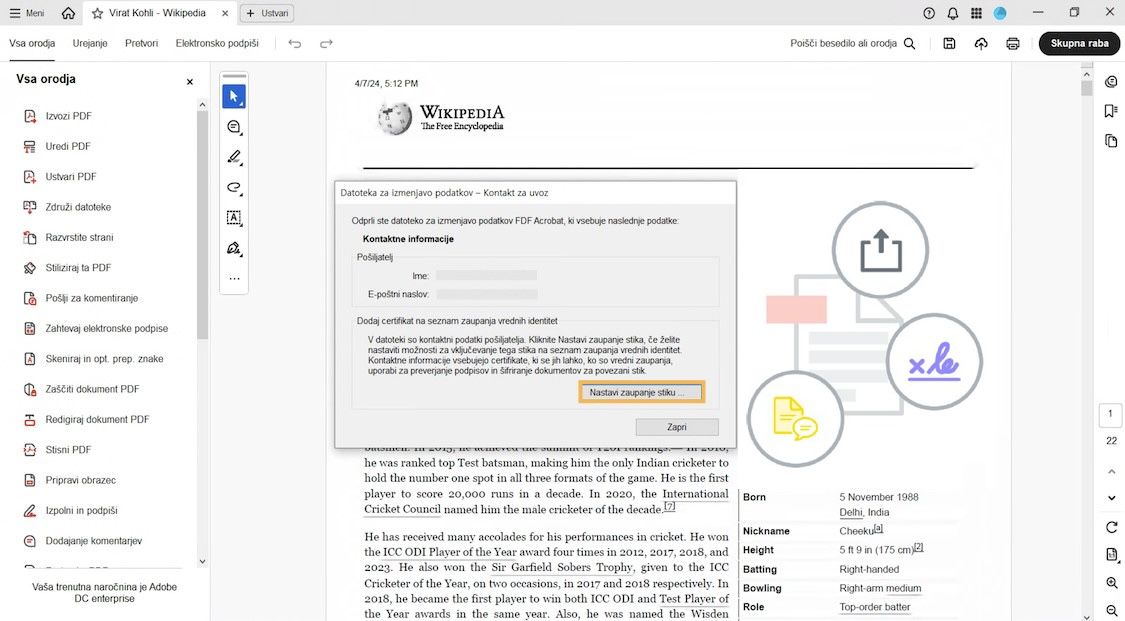Open the Elektronsko podpiši menu
Screen dimensions: 1125x621
[x=217, y=43]
